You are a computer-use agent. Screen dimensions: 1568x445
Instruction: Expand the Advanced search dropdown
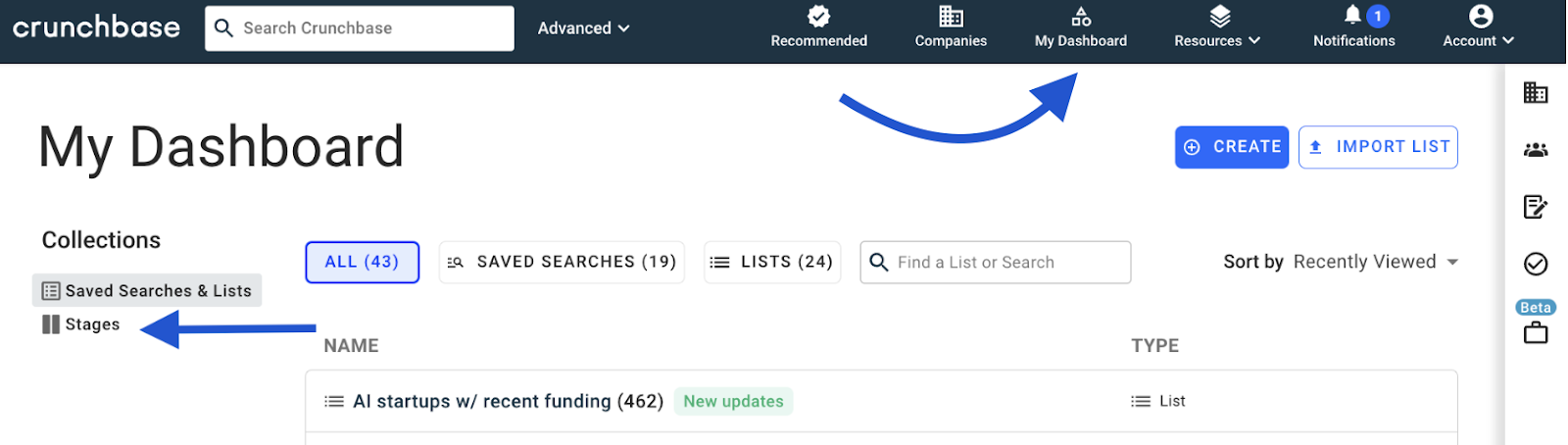(x=583, y=28)
